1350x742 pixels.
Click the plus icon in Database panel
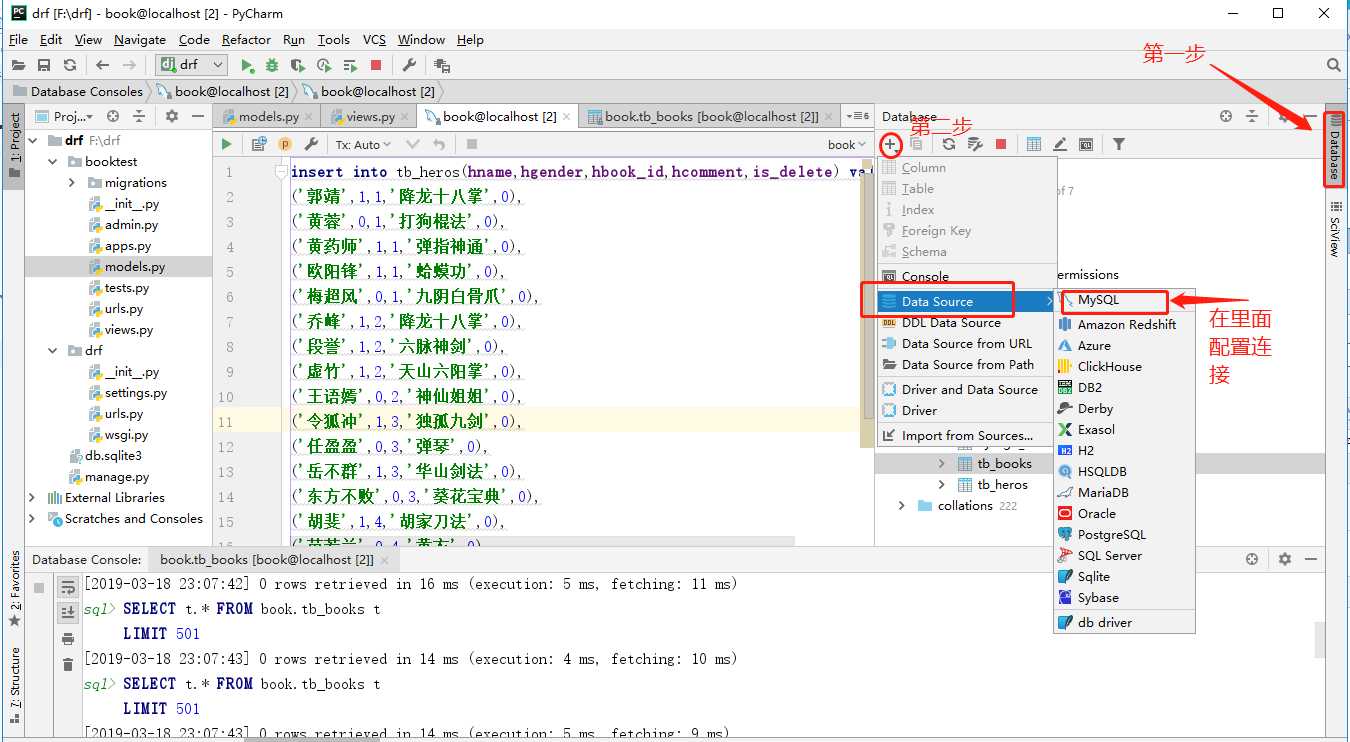point(889,144)
